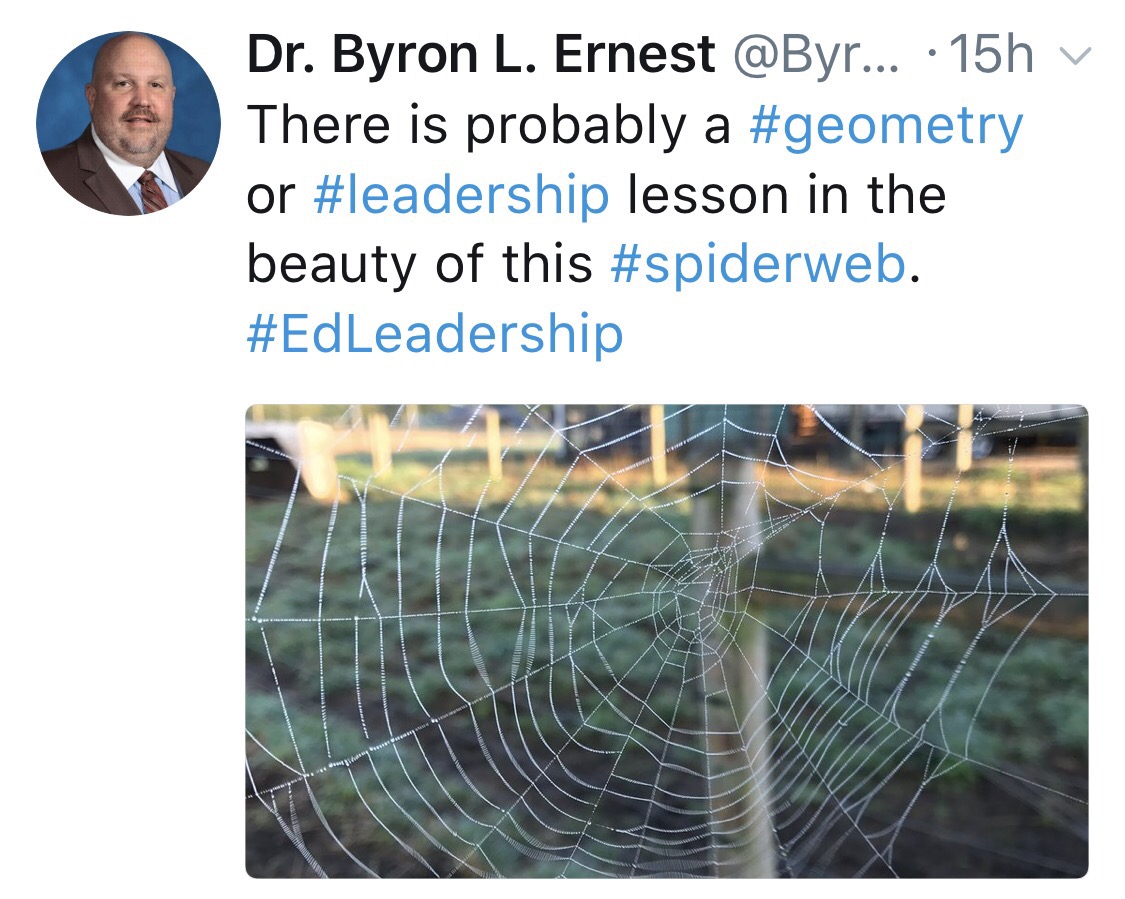This screenshot has width=1125, height=899.
Task: Open the #leadership hashtag
Action: [461, 195]
